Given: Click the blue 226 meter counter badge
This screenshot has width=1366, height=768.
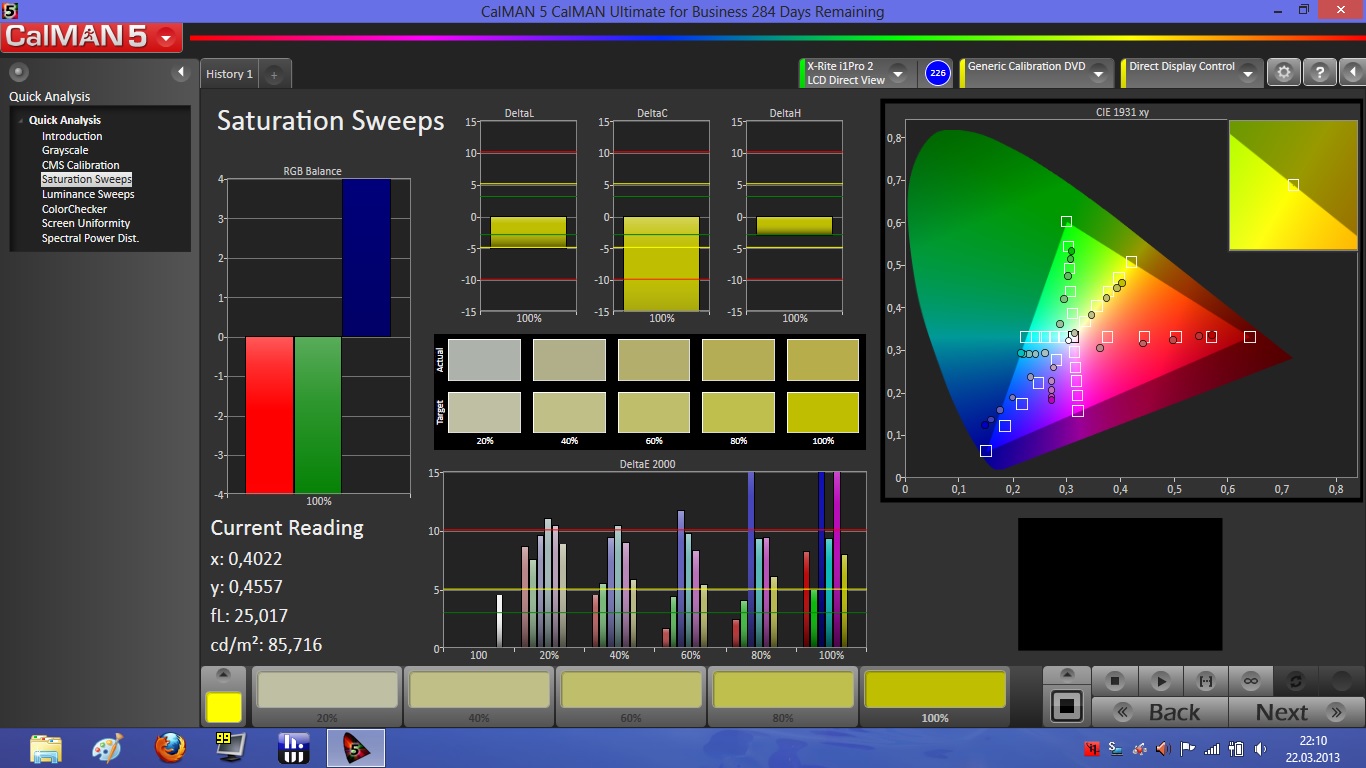Looking at the screenshot, I should point(937,73).
